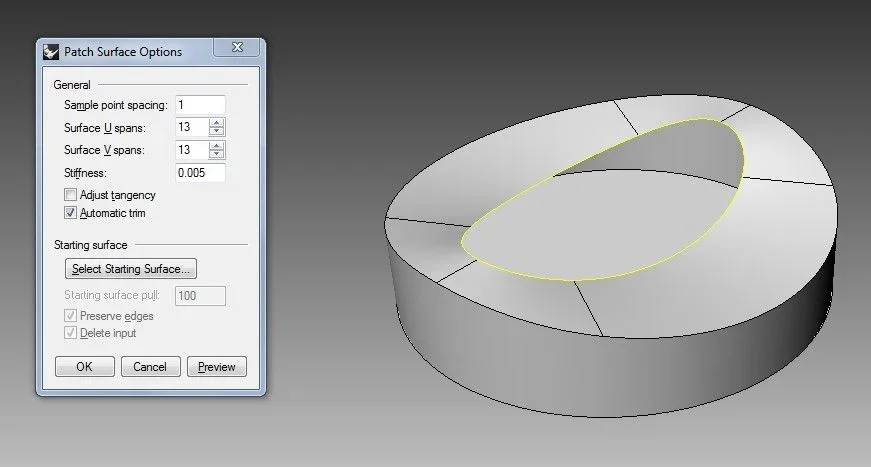
Task: Click the Preview button
Action: (x=217, y=366)
